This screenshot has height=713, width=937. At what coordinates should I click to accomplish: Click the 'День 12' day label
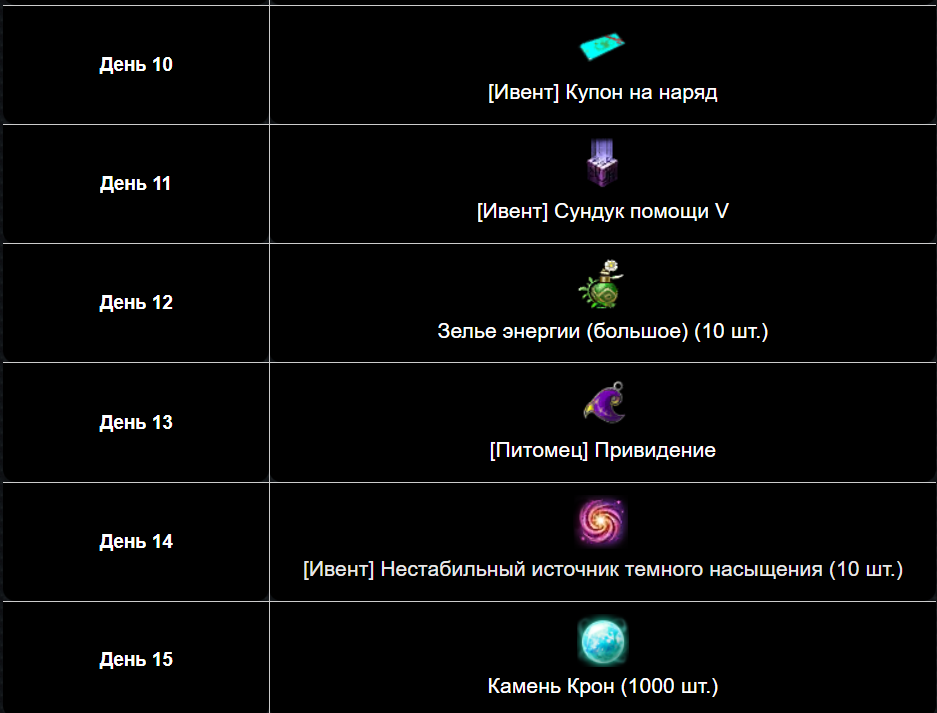[136, 302]
